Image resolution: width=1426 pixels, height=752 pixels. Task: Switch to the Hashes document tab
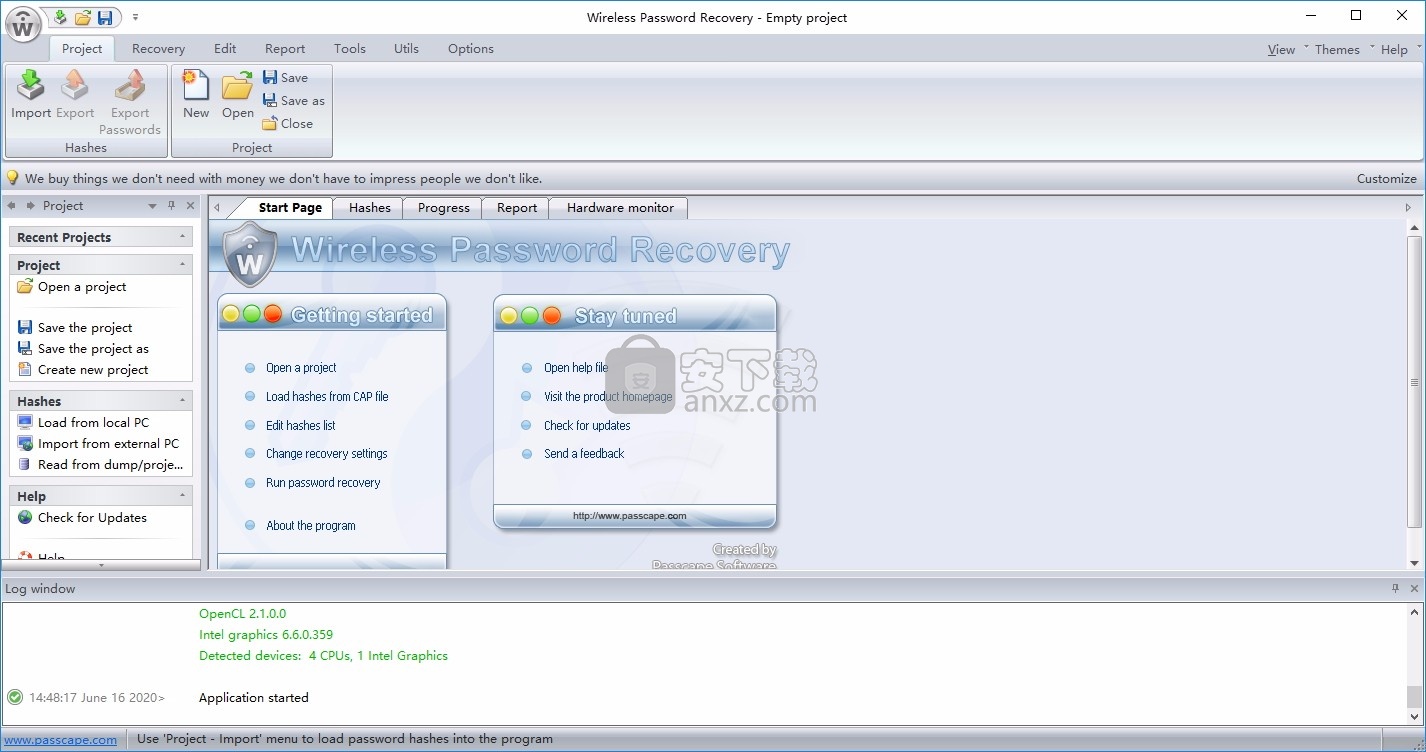point(370,208)
